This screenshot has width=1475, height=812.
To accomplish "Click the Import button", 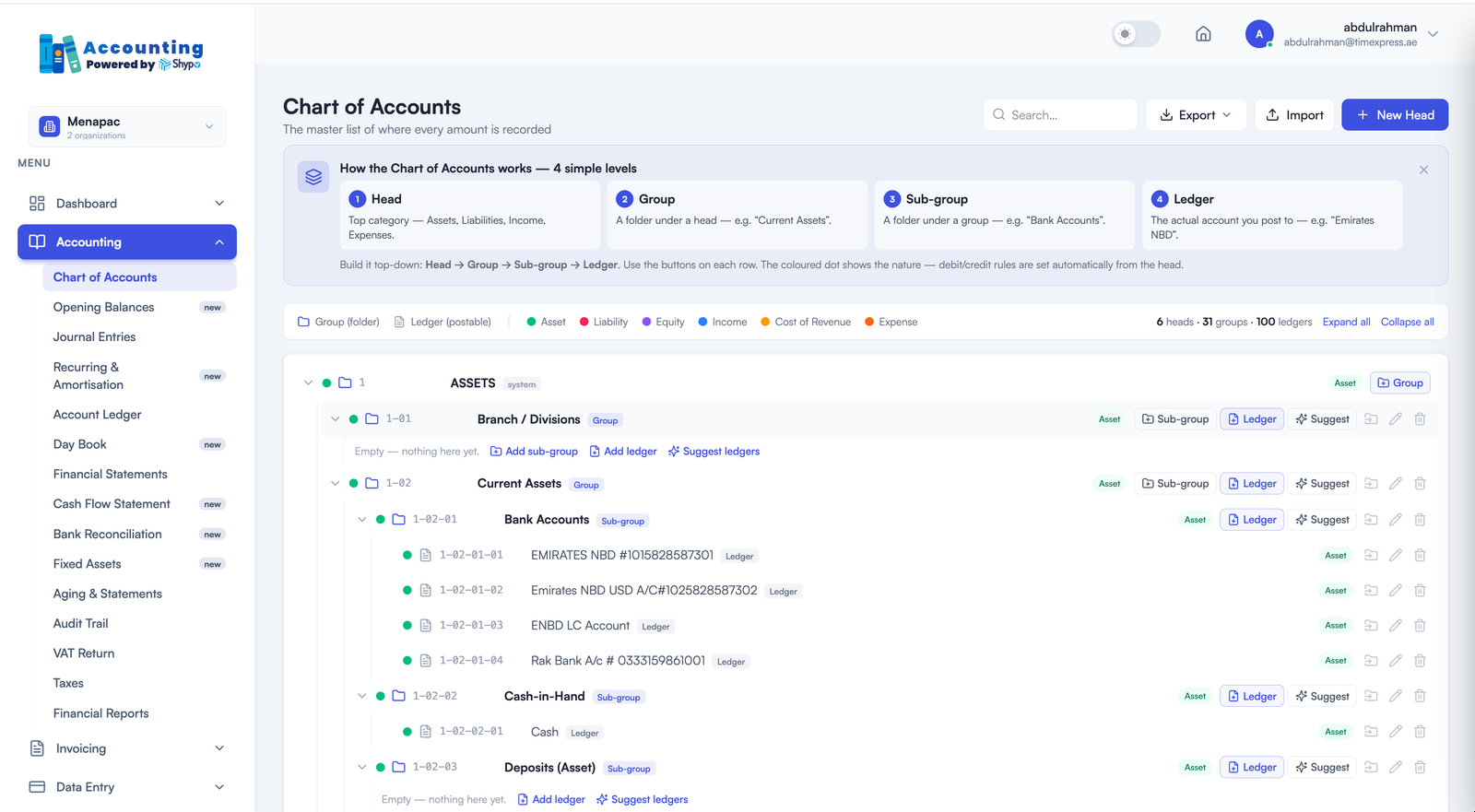I will point(1294,115).
